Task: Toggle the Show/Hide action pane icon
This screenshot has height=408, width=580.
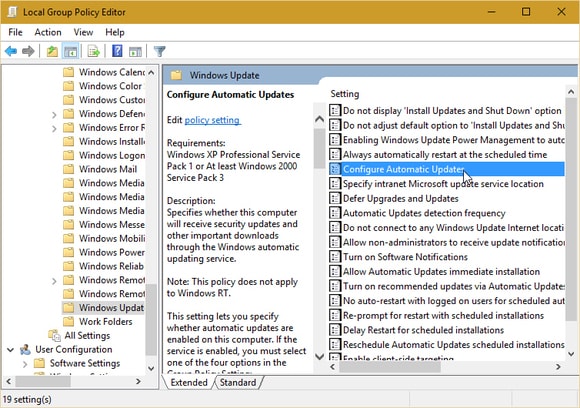Action: (x=135, y=51)
